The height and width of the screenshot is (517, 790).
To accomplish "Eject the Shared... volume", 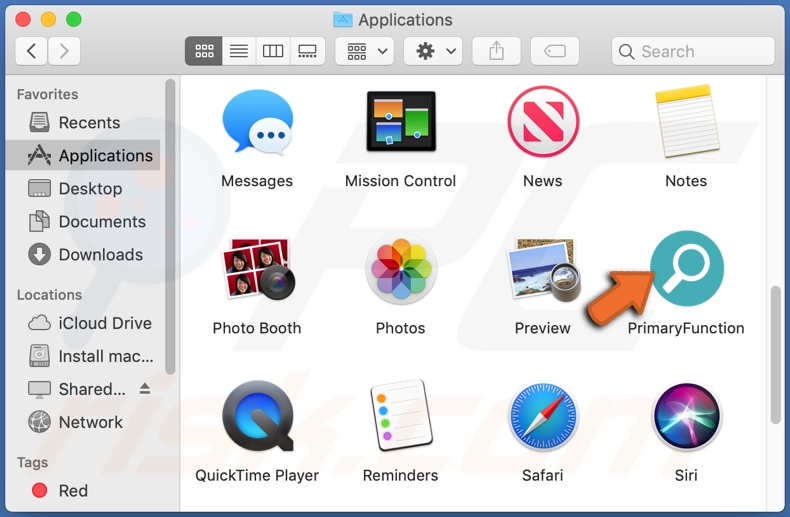I will pos(145,389).
